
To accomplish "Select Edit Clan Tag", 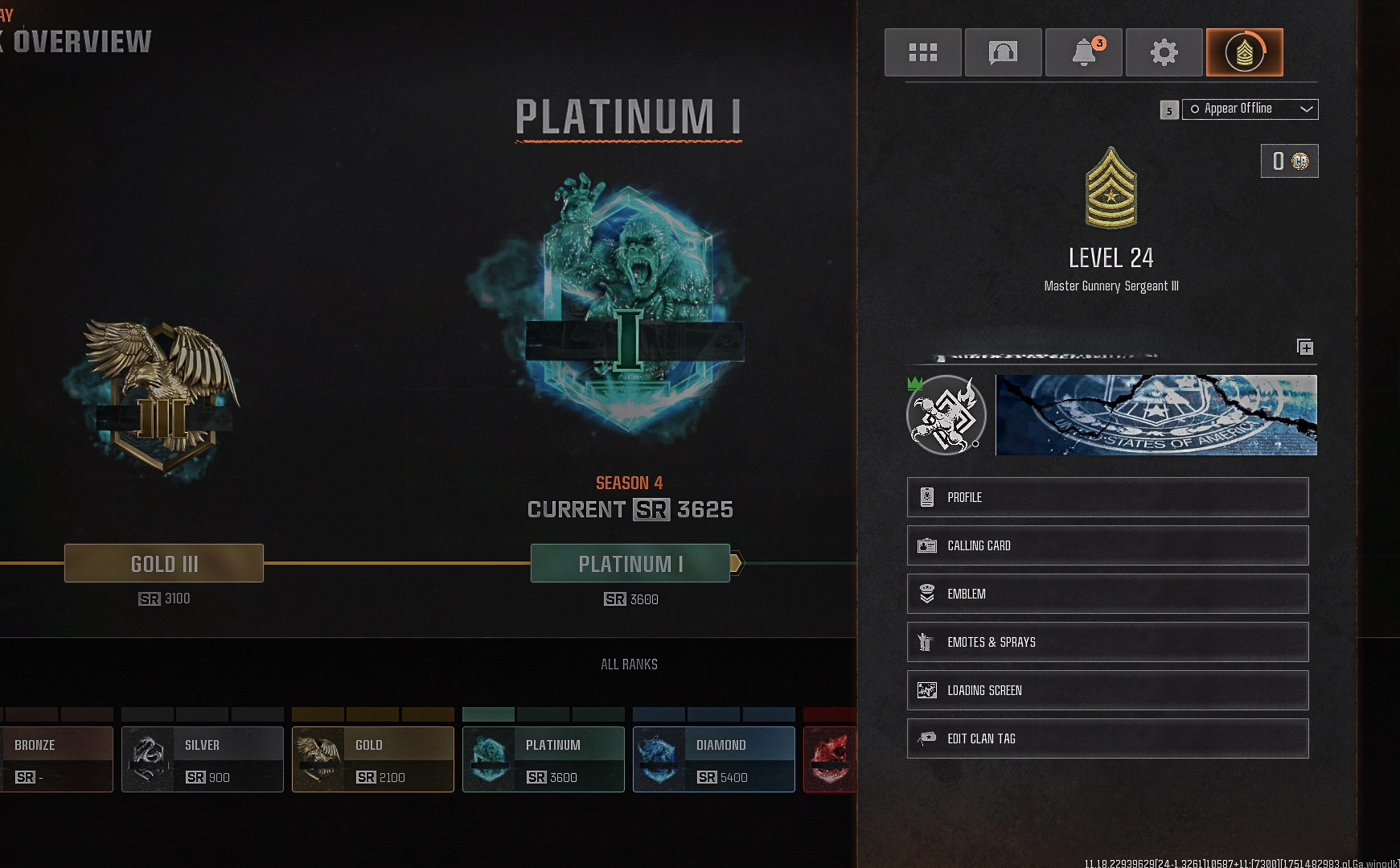I will (x=1107, y=738).
